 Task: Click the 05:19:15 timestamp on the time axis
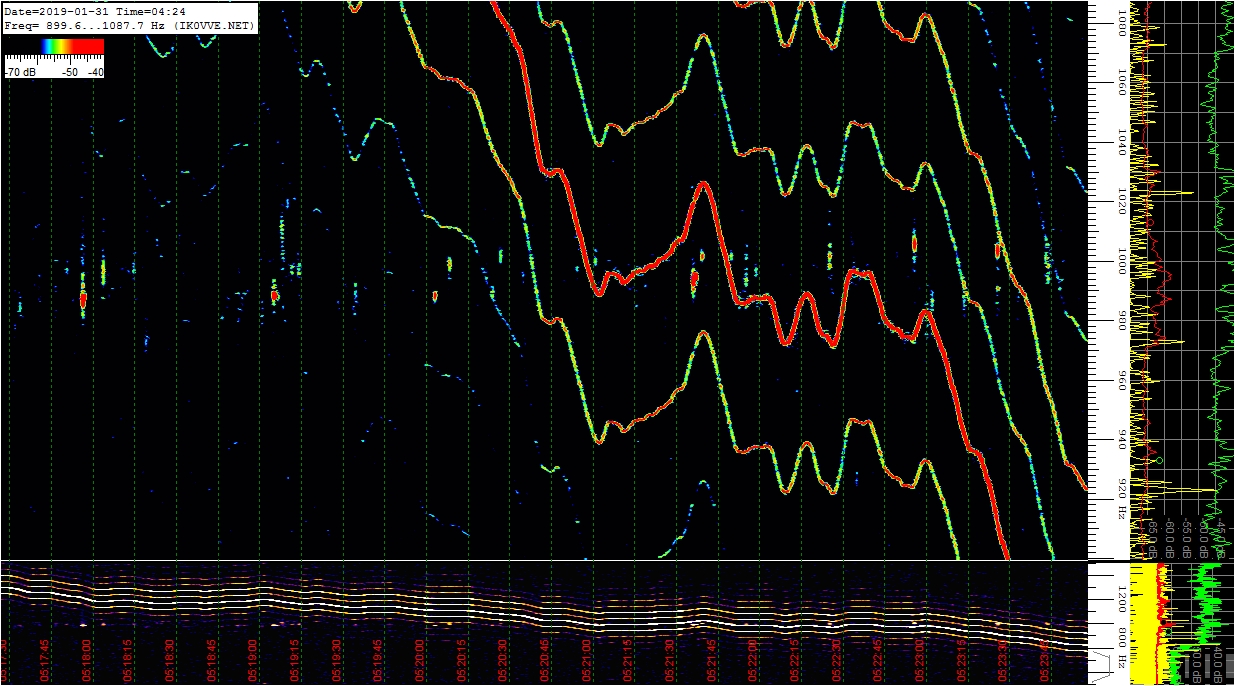[x=296, y=660]
